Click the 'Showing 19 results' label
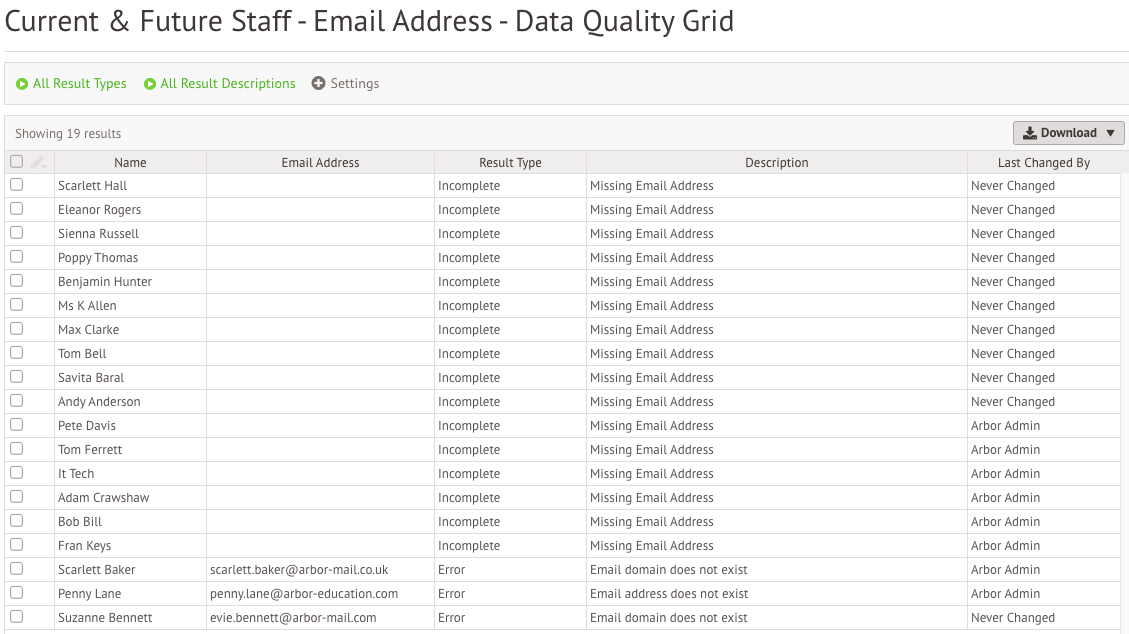This screenshot has width=1129, height=634. pos(68,134)
